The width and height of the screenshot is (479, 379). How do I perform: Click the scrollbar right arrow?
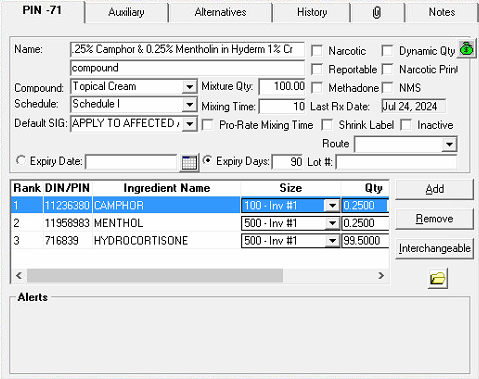(x=381, y=276)
